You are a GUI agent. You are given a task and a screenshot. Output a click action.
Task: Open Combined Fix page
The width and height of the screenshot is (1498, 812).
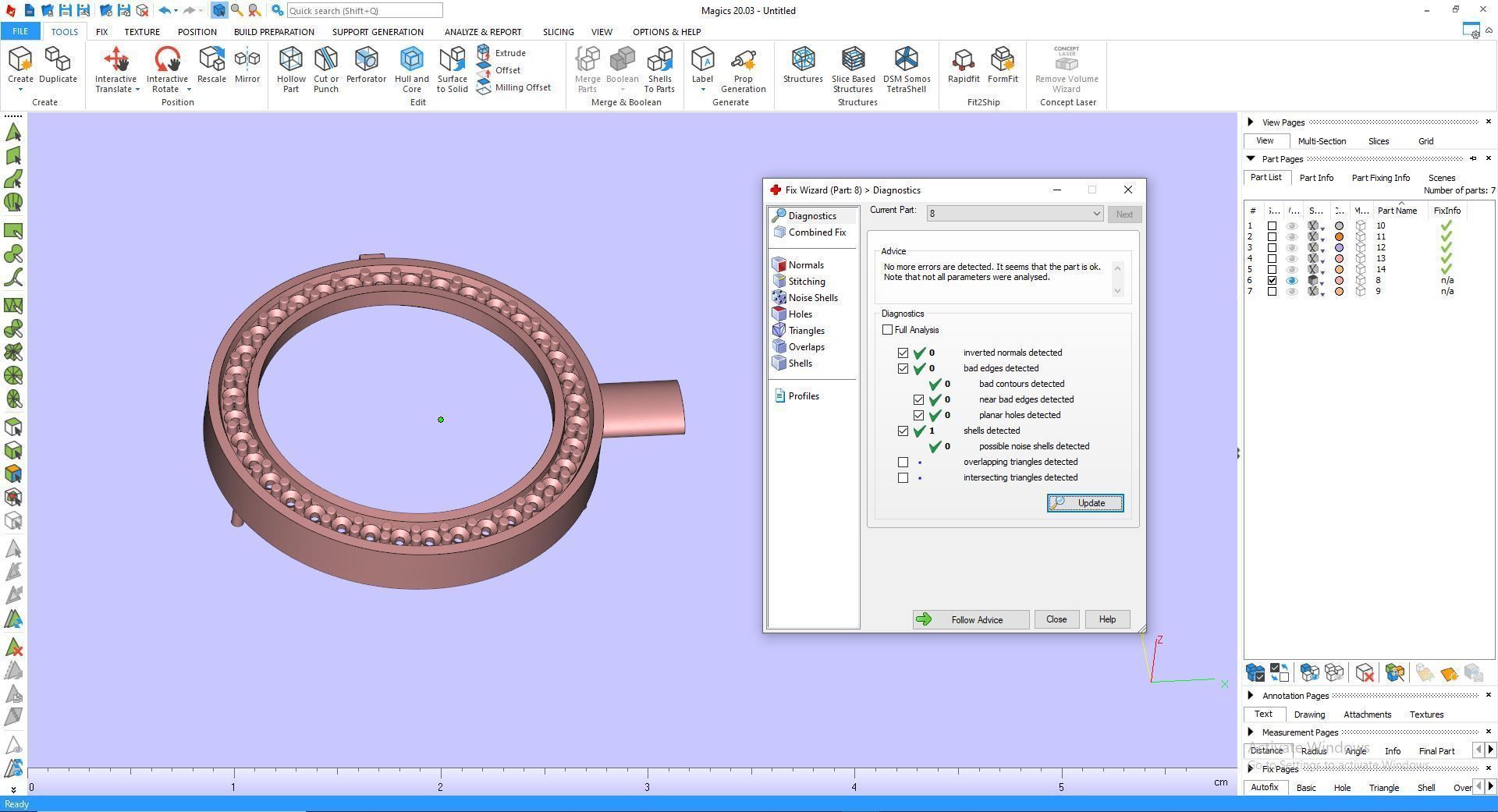click(x=809, y=232)
